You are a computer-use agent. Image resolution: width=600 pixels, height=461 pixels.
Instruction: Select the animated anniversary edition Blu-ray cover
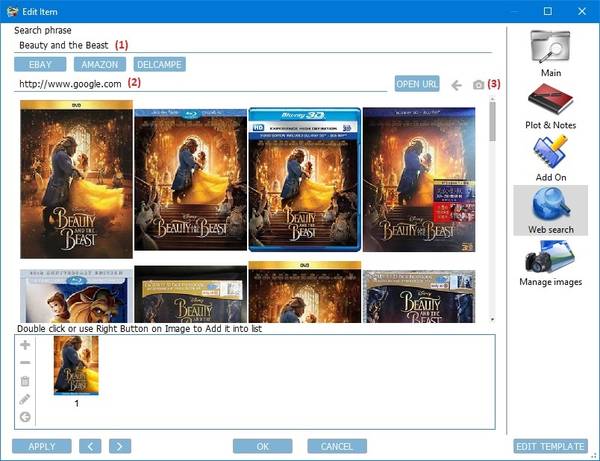pyautogui.click(x=77, y=296)
